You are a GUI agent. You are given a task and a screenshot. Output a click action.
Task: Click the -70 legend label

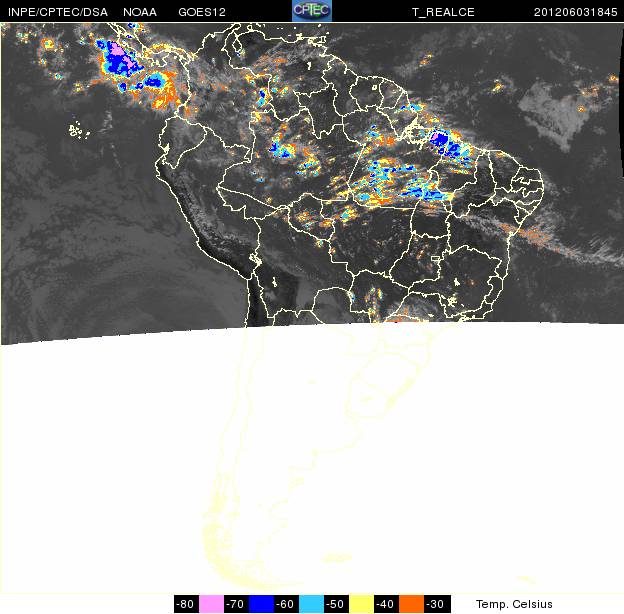click(x=236, y=604)
